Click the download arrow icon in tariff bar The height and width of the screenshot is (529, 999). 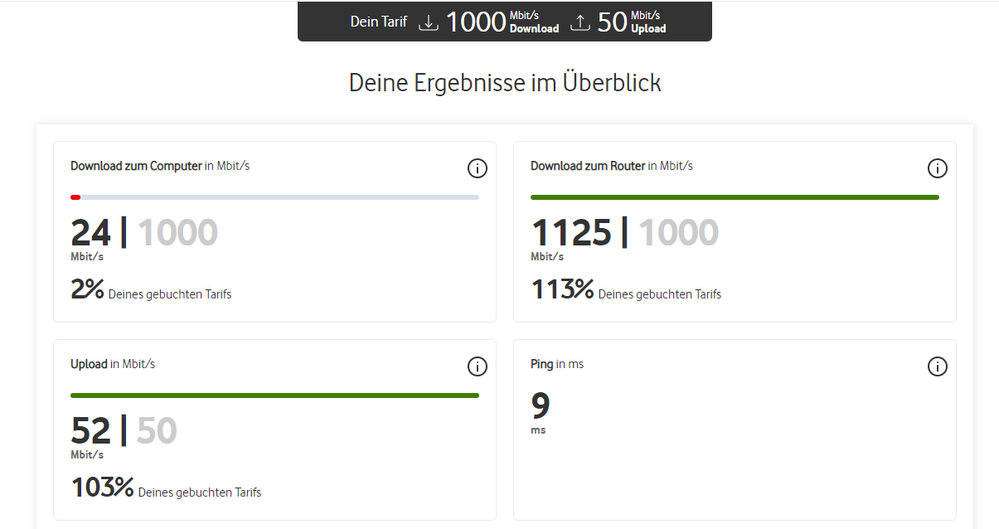[x=429, y=22]
